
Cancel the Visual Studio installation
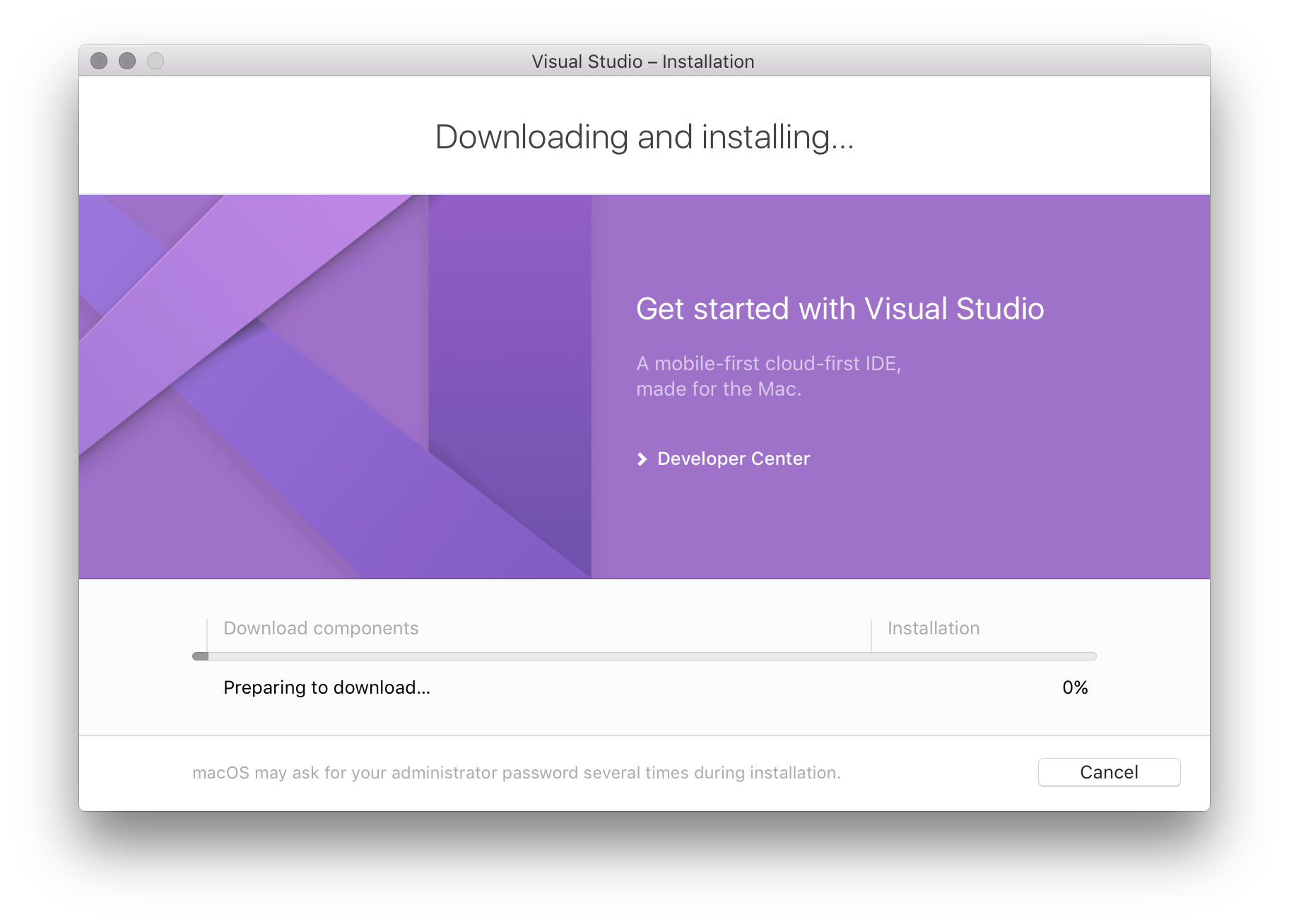(x=1109, y=772)
